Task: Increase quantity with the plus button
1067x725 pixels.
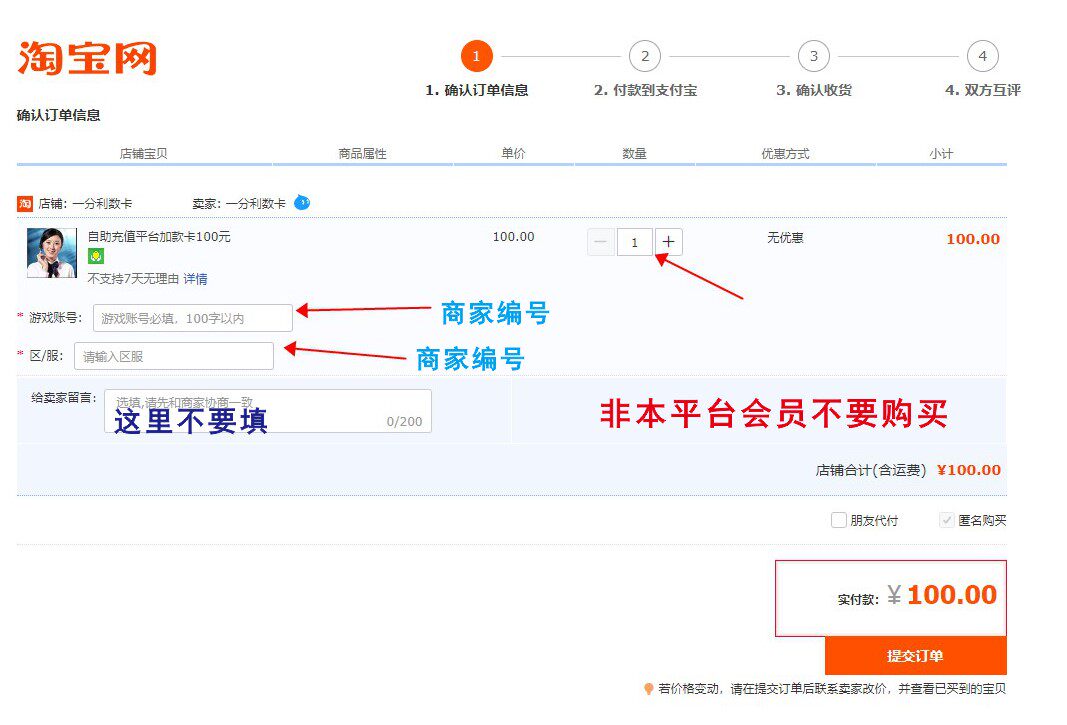Action: coord(668,242)
